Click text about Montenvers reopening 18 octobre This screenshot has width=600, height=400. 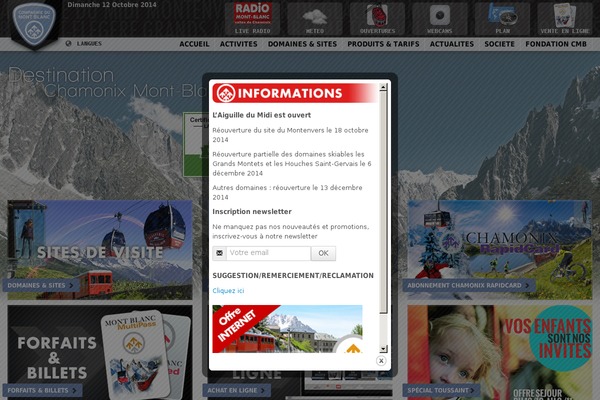tap(290, 135)
